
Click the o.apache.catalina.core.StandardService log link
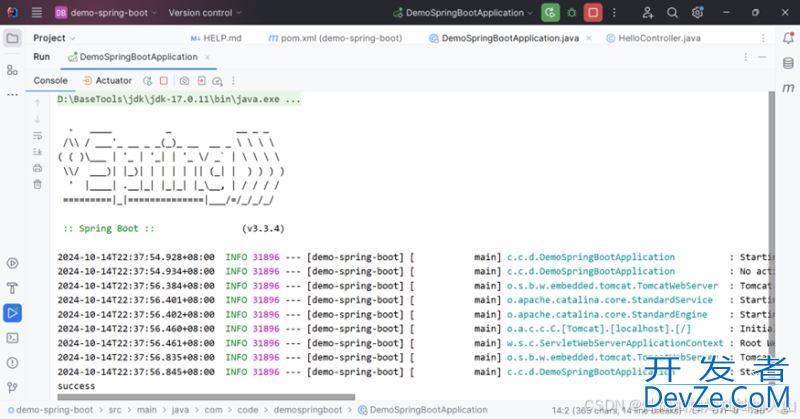point(610,300)
